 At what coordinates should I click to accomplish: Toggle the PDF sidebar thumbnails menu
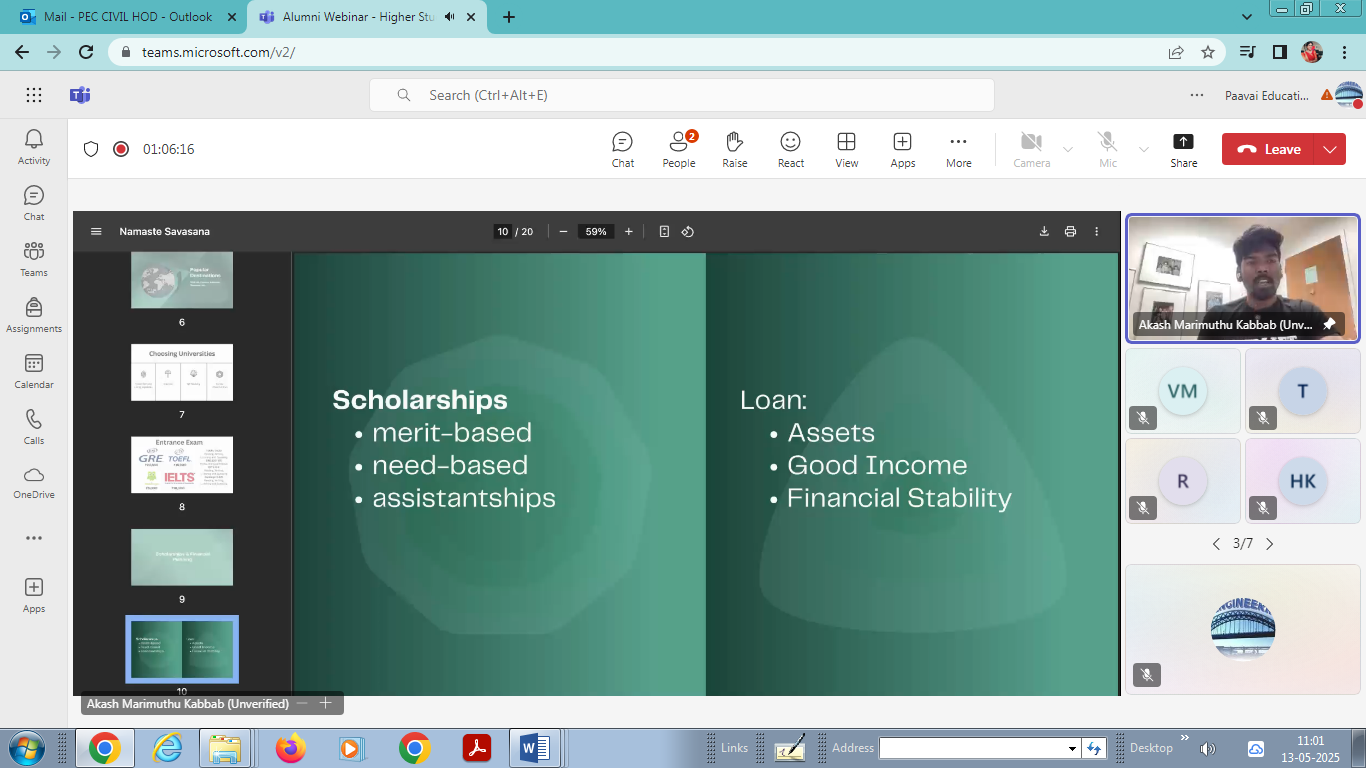point(96,231)
